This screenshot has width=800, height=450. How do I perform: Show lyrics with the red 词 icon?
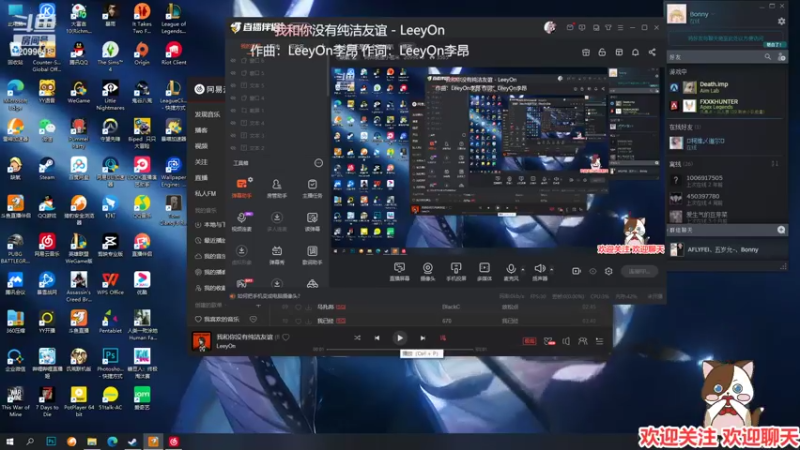tap(442, 338)
